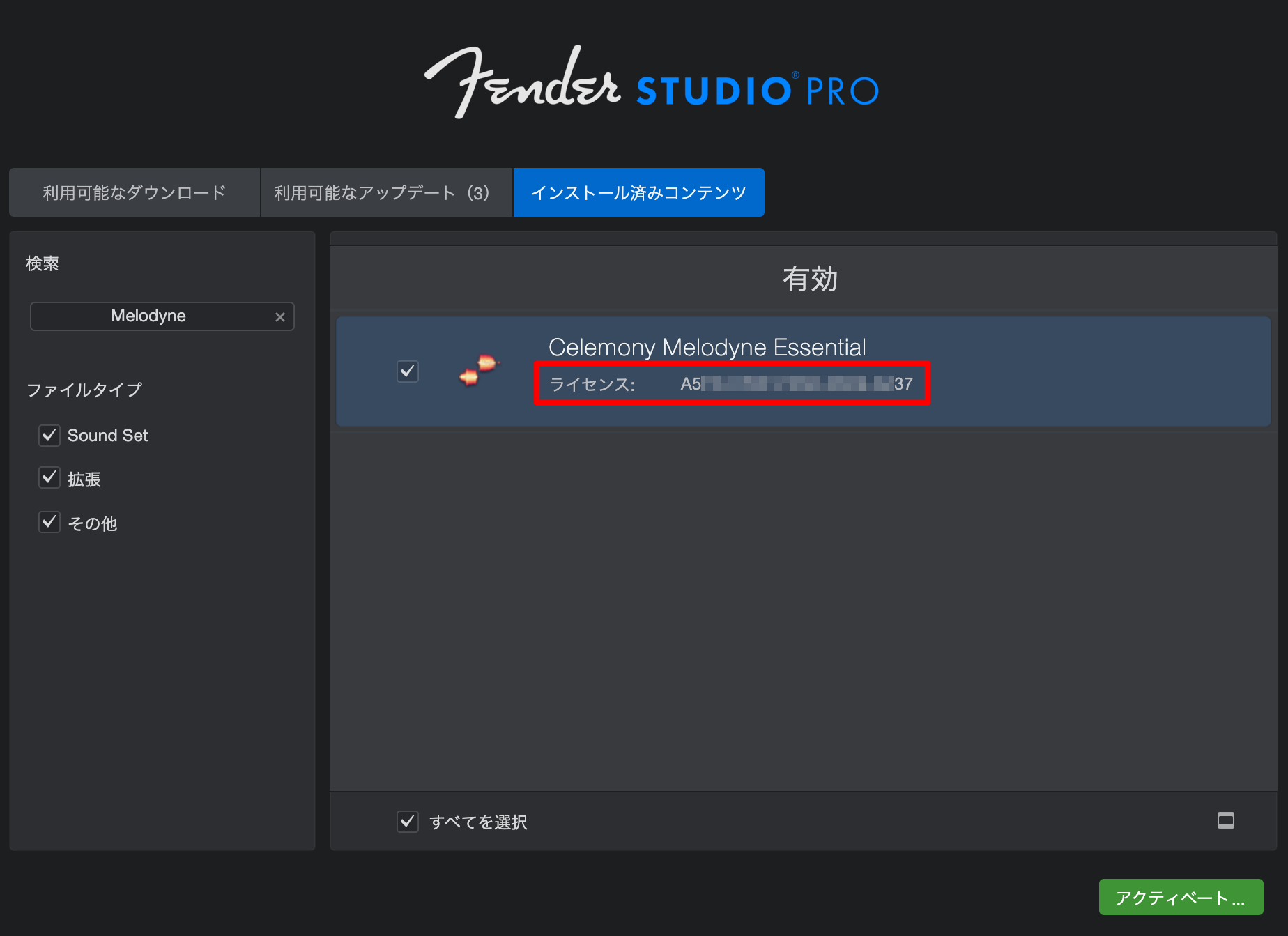
Task: Click the green アクティベート button
Action: pyautogui.click(x=1181, y=897)
